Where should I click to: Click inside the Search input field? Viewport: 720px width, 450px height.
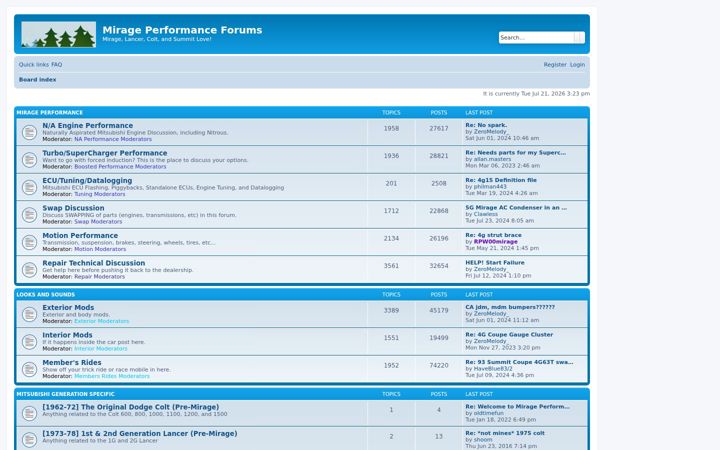tap(536, 38)
